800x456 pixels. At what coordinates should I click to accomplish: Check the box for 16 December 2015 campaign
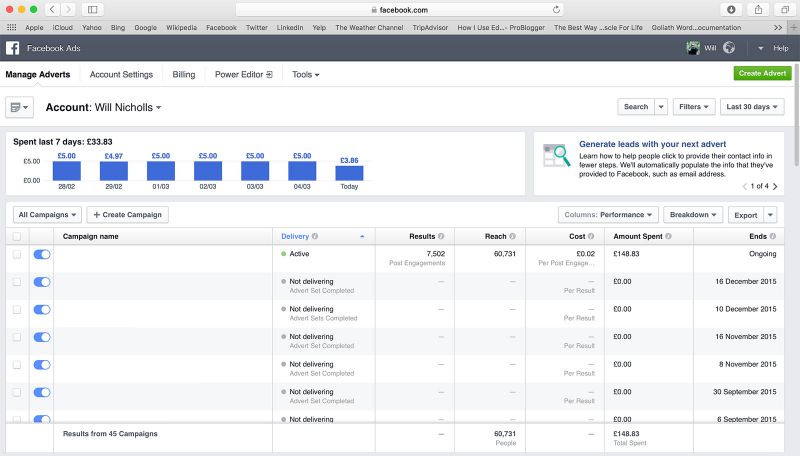click(x=17, y=282)
